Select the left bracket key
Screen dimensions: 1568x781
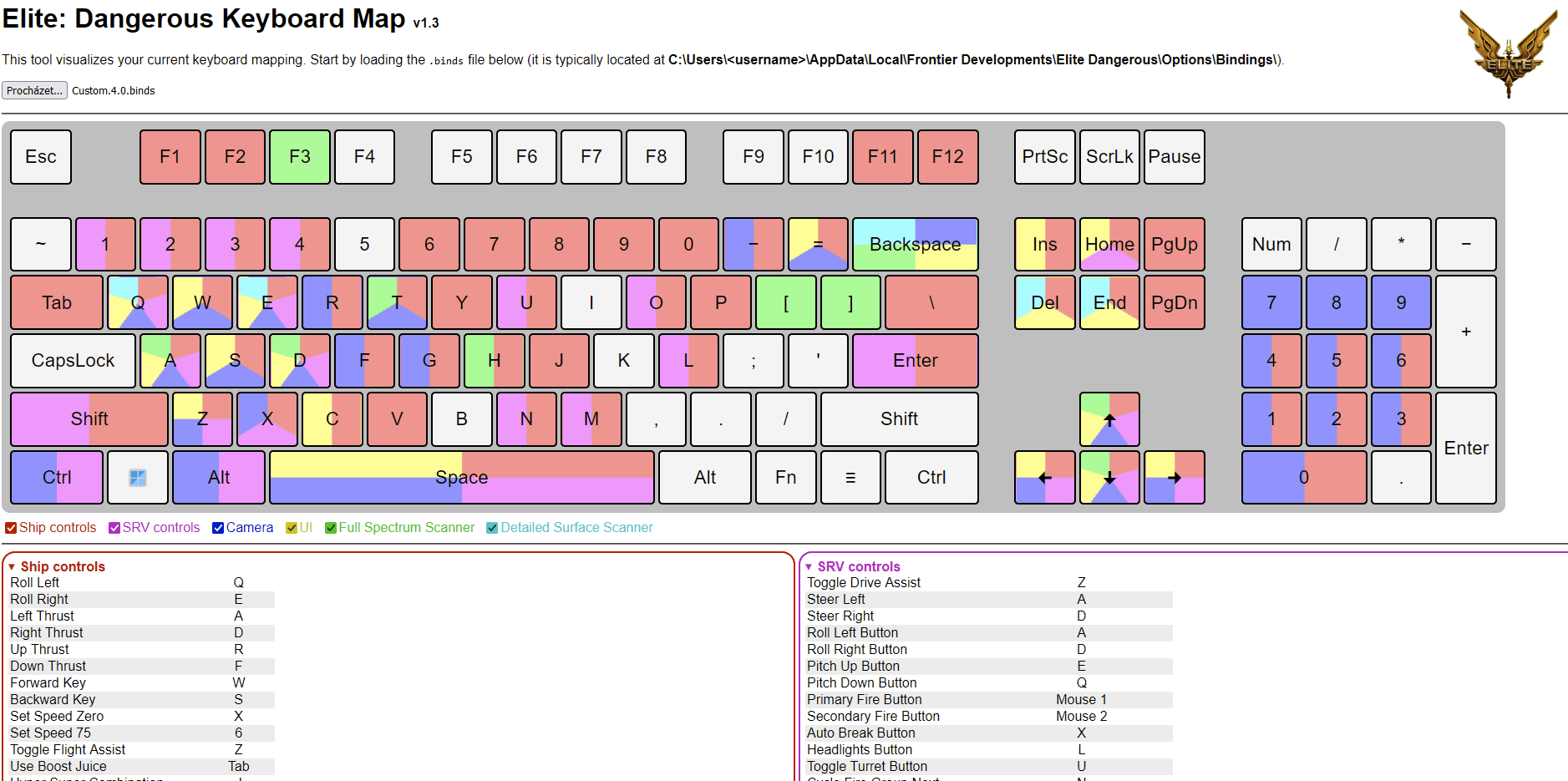tap(785, 302)
